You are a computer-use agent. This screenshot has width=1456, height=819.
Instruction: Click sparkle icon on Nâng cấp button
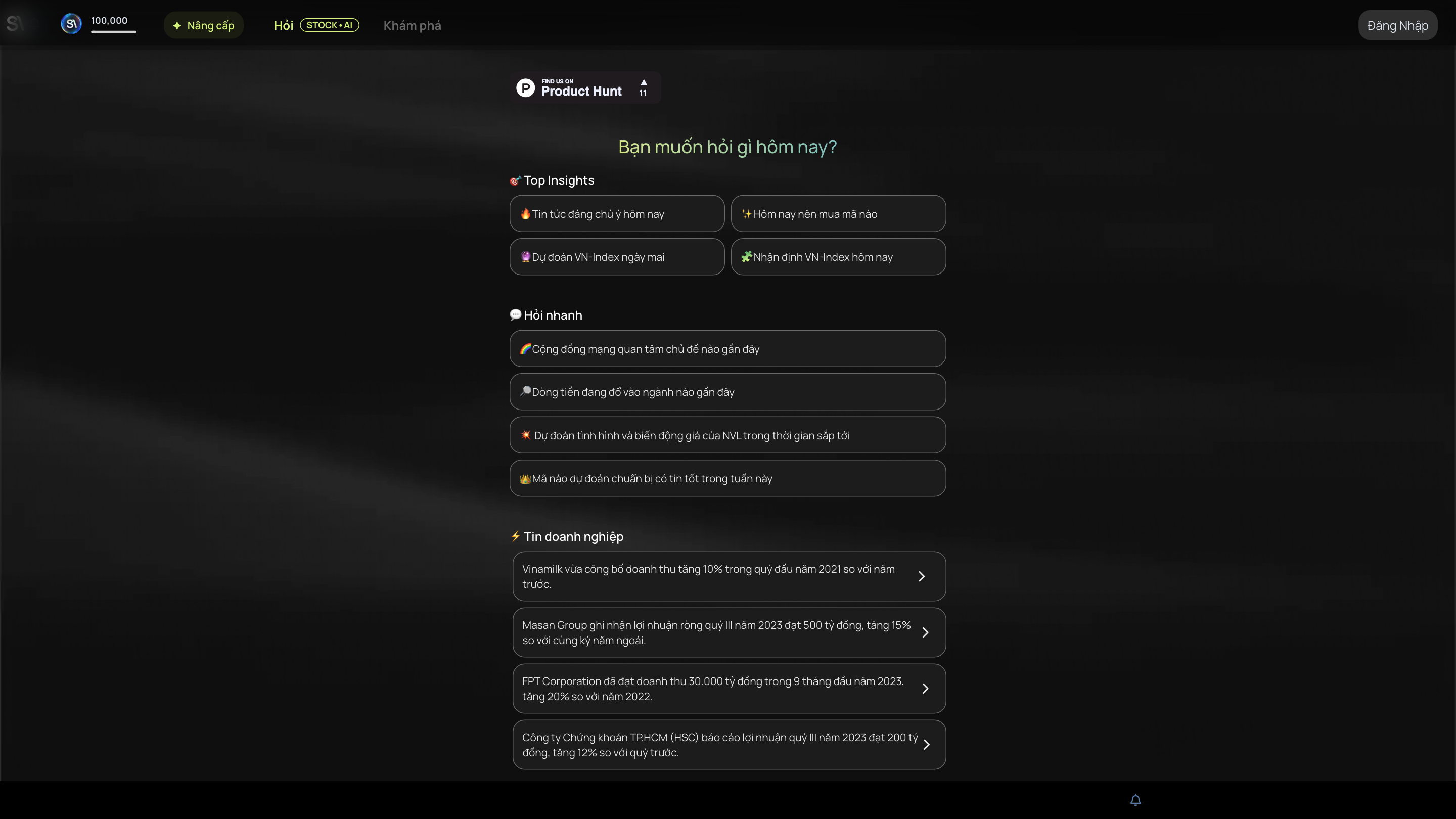coord(177,25)
